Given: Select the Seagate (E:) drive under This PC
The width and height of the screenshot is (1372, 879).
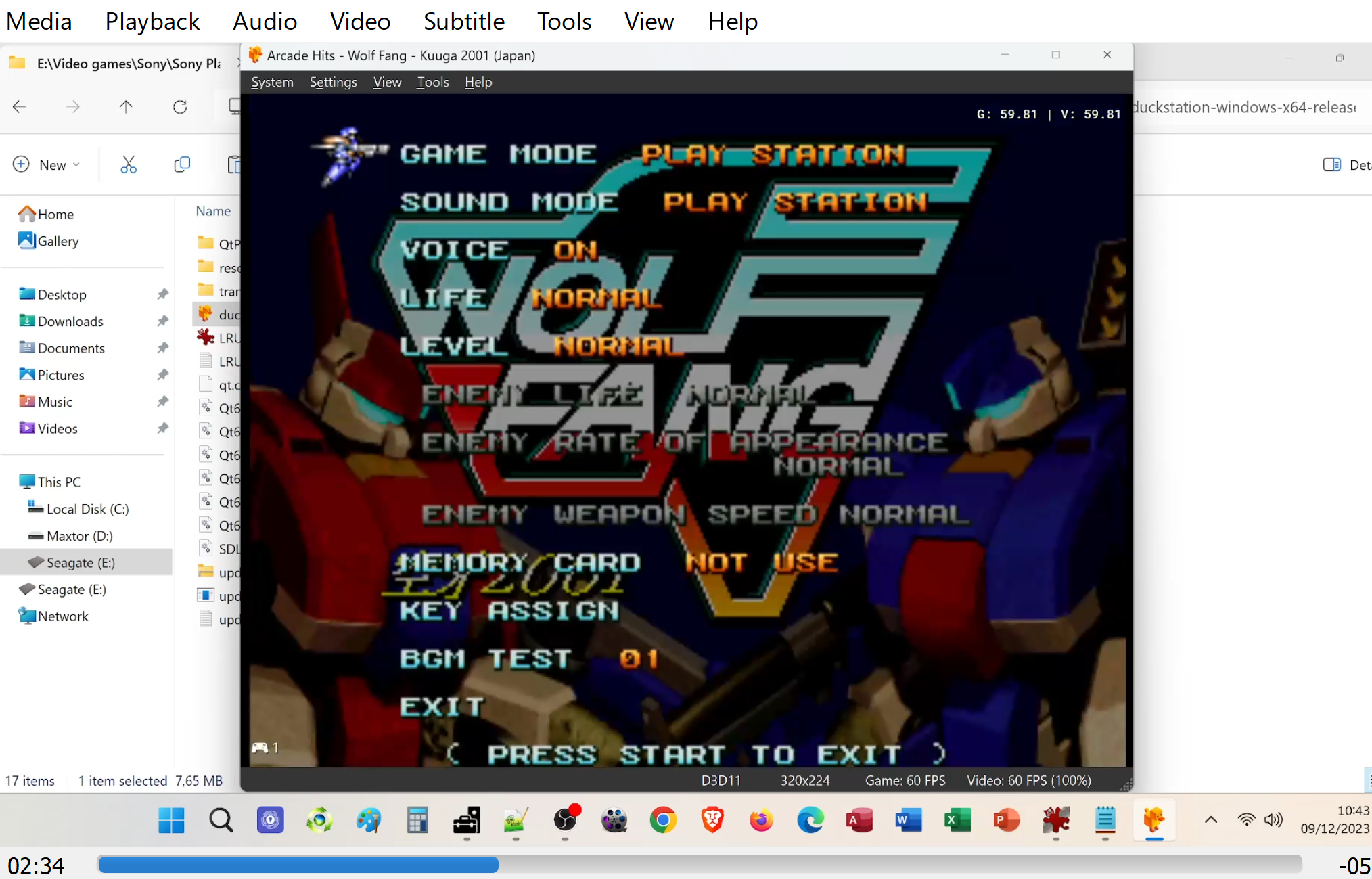Looking at the screenshot, I should pos(80,562).
